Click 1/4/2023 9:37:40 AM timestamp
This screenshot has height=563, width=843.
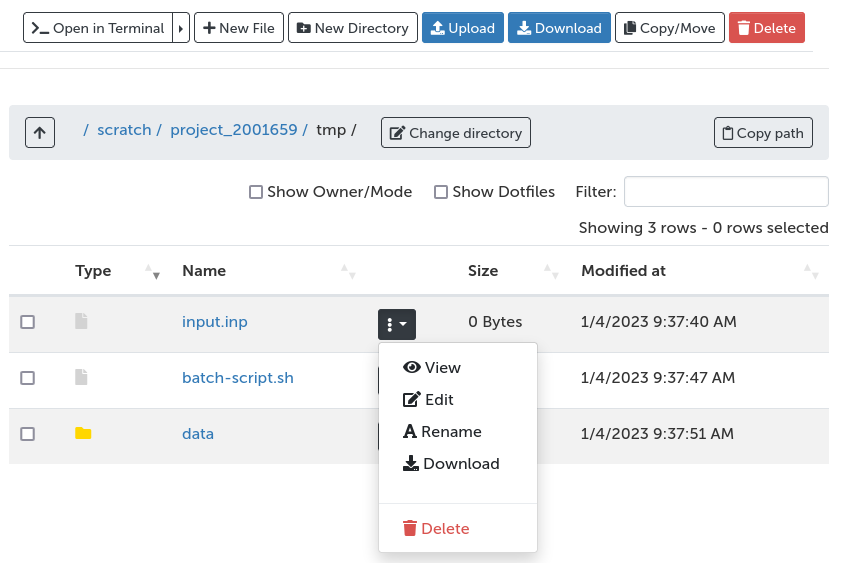659,322
